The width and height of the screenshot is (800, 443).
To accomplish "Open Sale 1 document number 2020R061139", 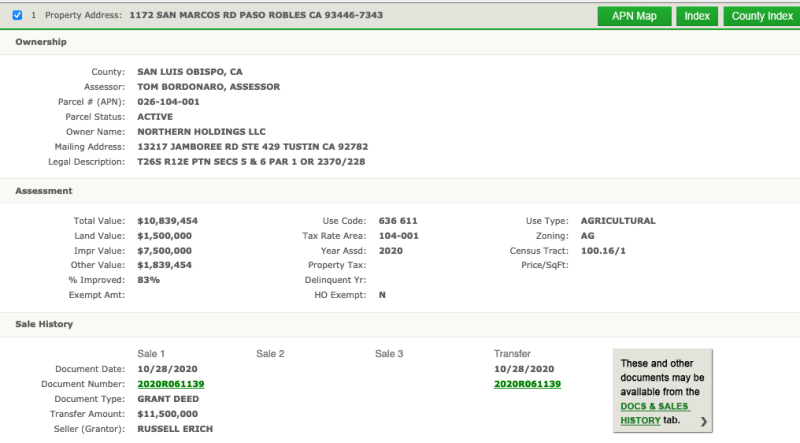I will 171,384.
